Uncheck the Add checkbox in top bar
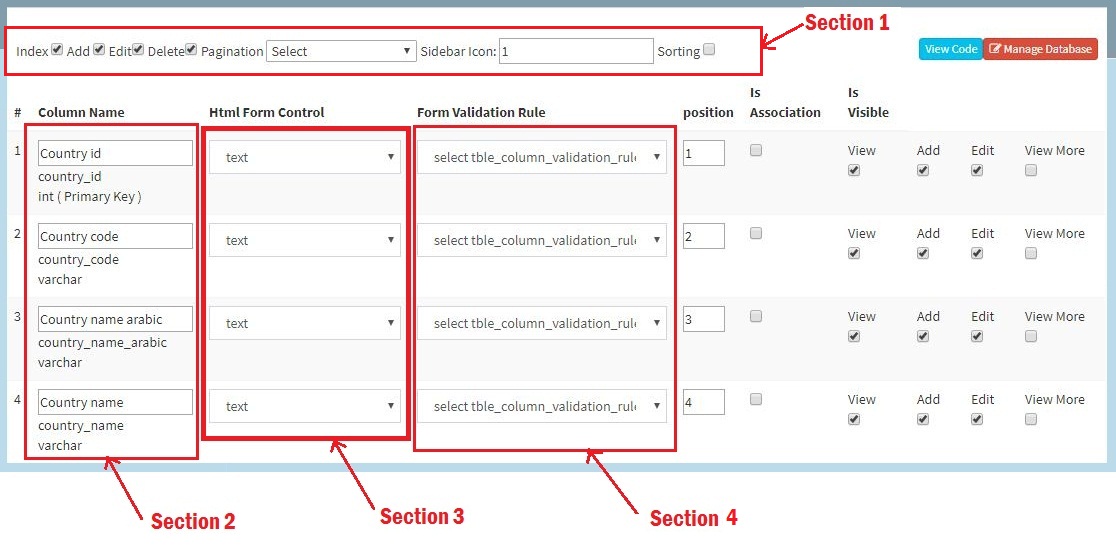Screen dimensions: 1116x553 click(99, 49)
